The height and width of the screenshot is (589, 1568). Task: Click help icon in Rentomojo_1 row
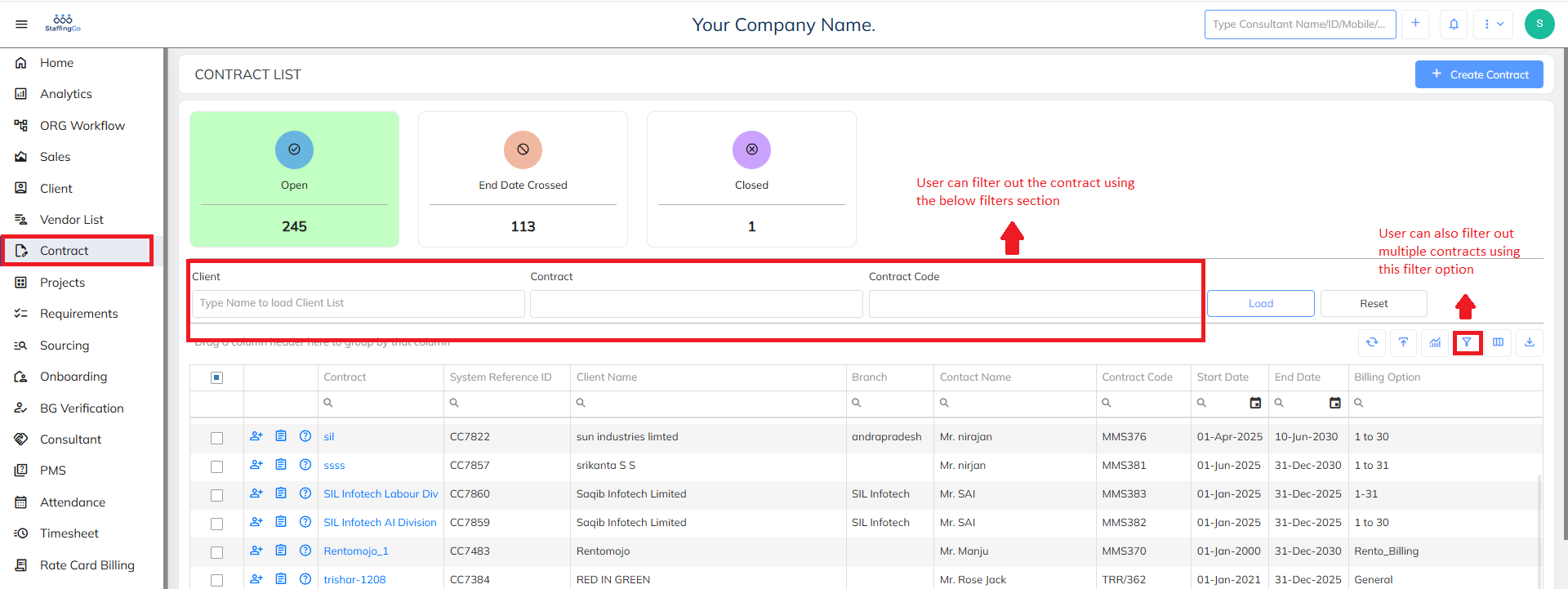[305, 551]
